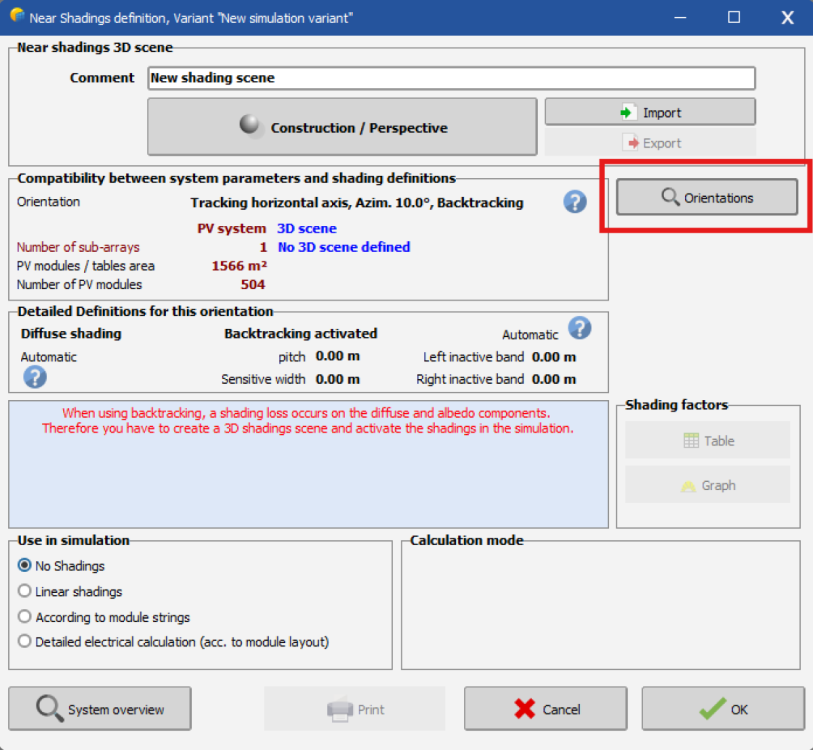
Task: Open the shading factors Table
Action: (707, 440)
